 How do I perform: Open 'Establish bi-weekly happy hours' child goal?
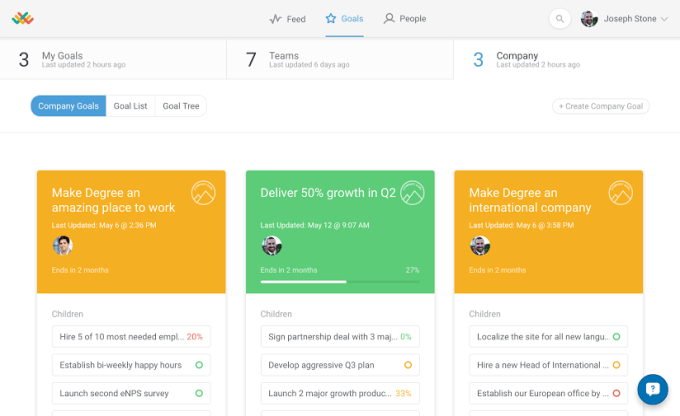[131, 365]
